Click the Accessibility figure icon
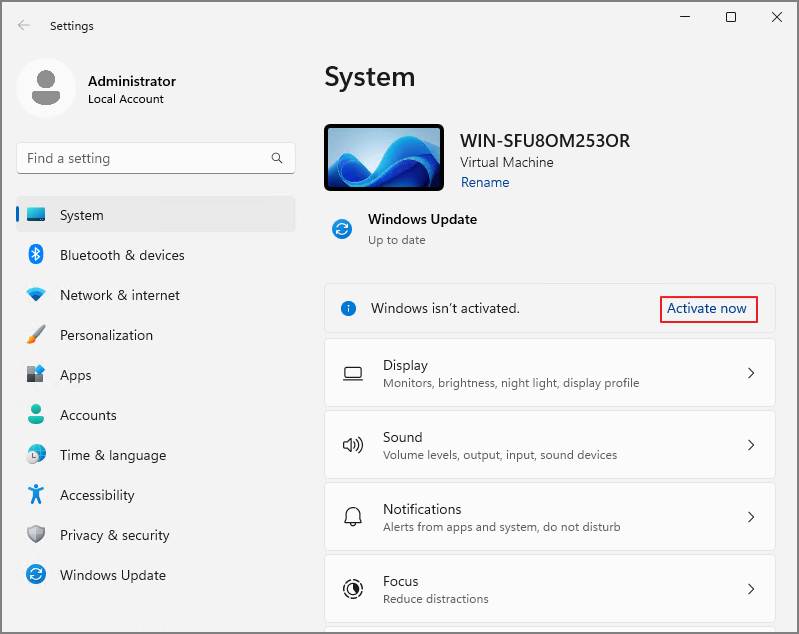 pos(36,494)
